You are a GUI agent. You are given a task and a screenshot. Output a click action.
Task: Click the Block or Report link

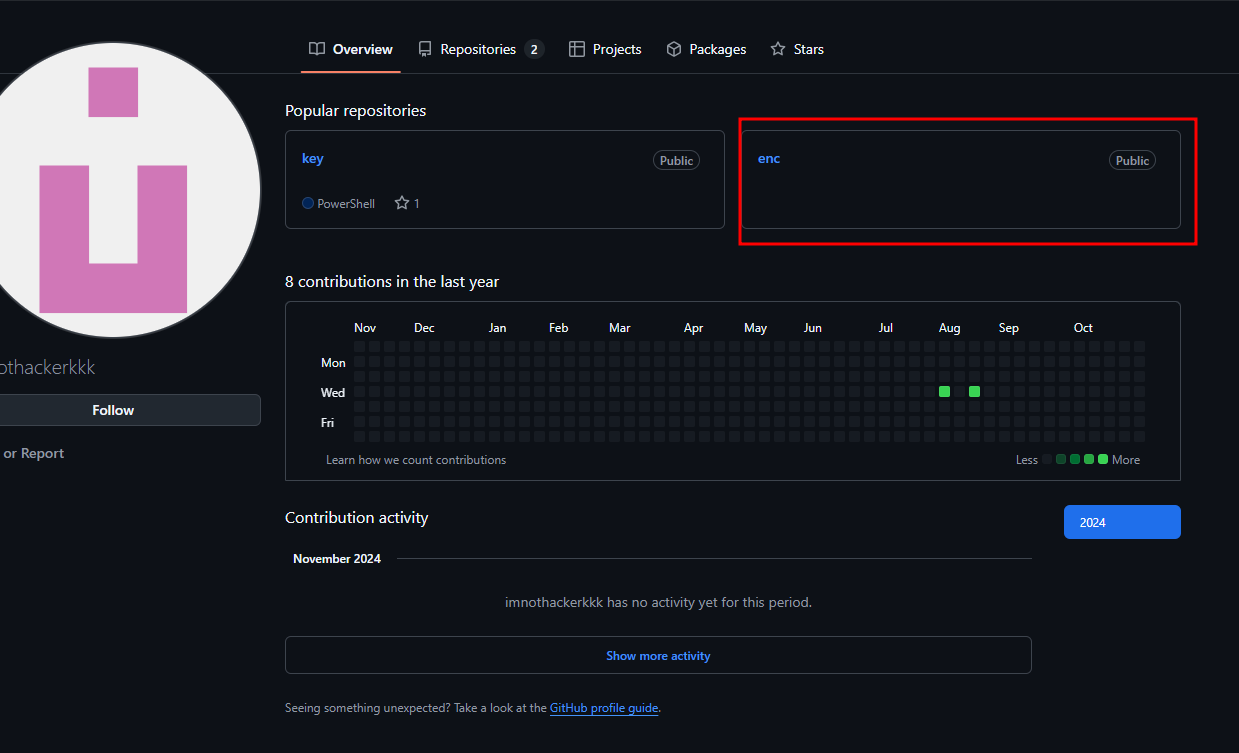click(x=32, y=453)
